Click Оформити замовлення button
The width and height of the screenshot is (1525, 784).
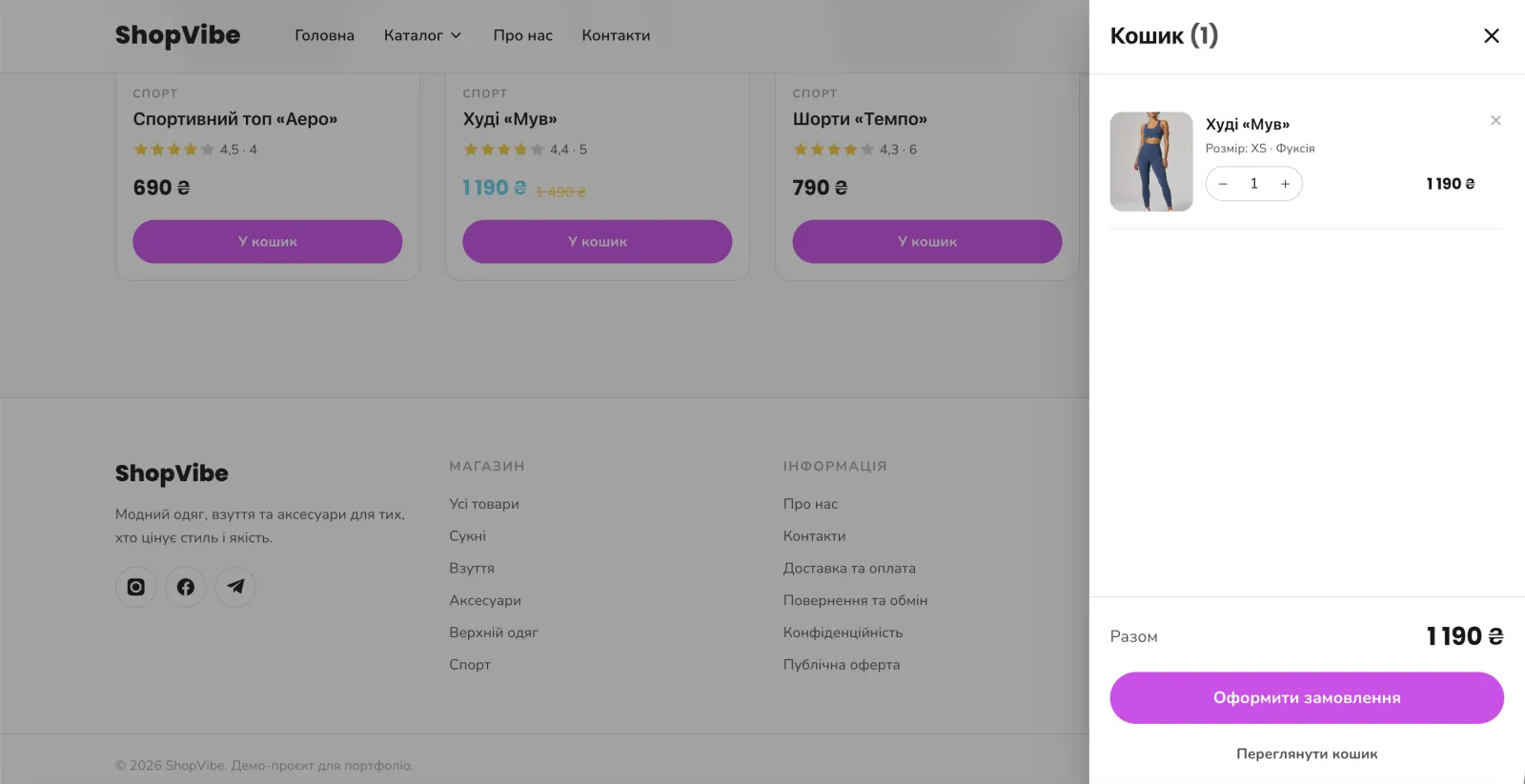(x=1307, y=698)
